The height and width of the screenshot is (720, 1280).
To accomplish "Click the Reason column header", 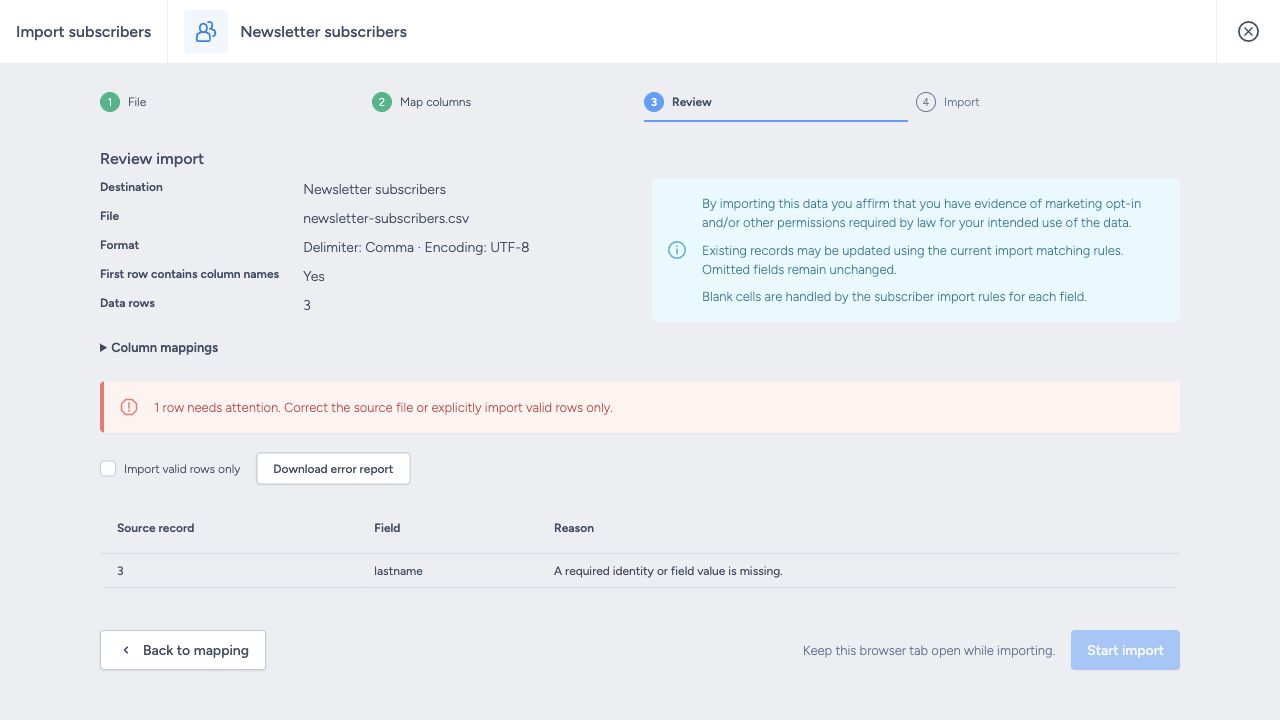I will (574, 528).
